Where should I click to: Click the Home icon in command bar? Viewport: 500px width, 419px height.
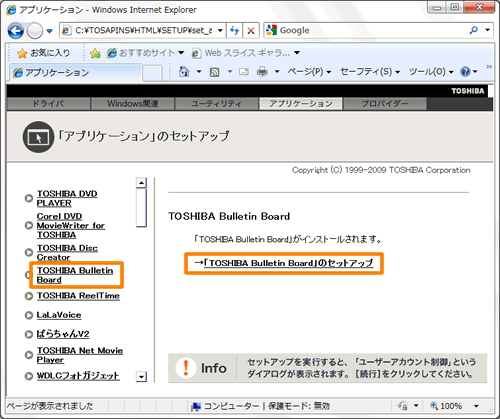(x=184, y=71)
